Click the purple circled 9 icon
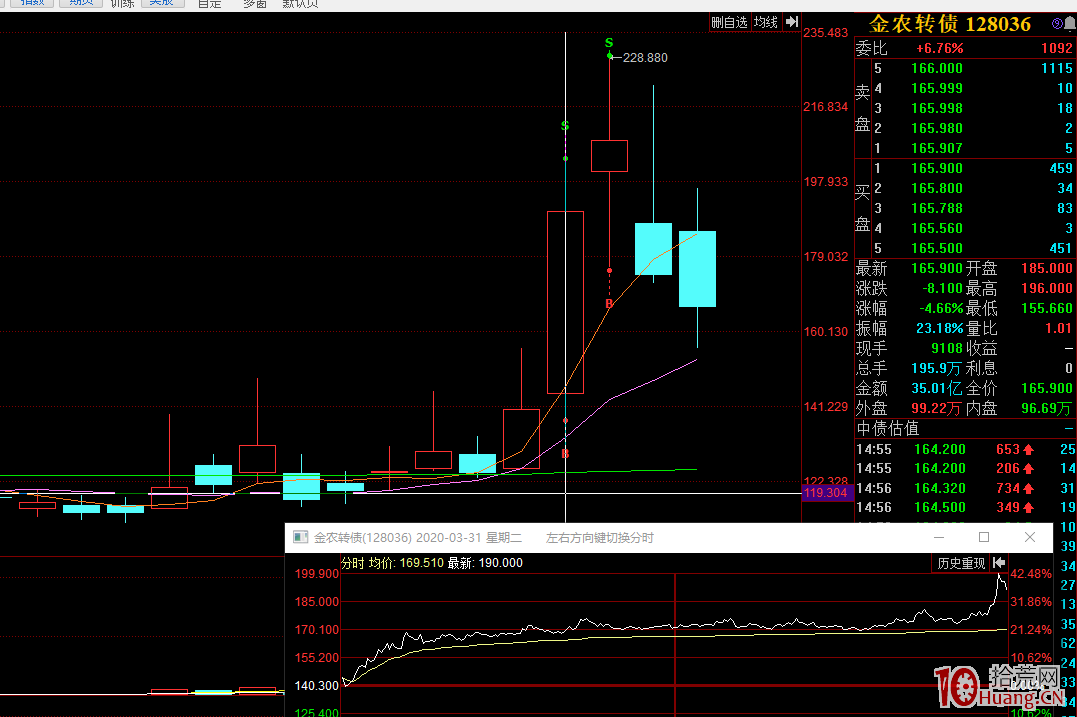1077x717 pixels. pos(1057,24)
